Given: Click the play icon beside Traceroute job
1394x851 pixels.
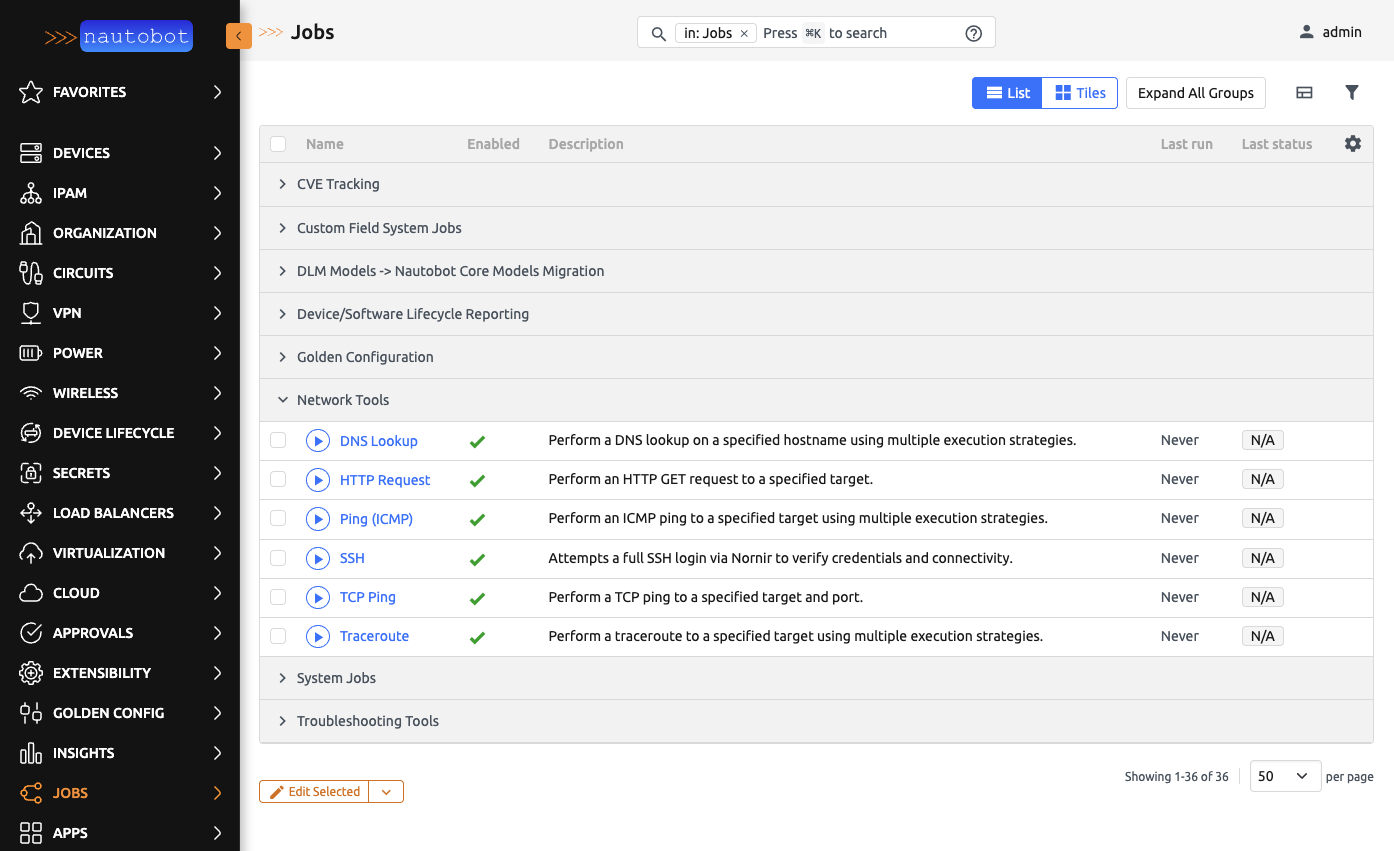Looking at the screenshot, I should (317, 635).
